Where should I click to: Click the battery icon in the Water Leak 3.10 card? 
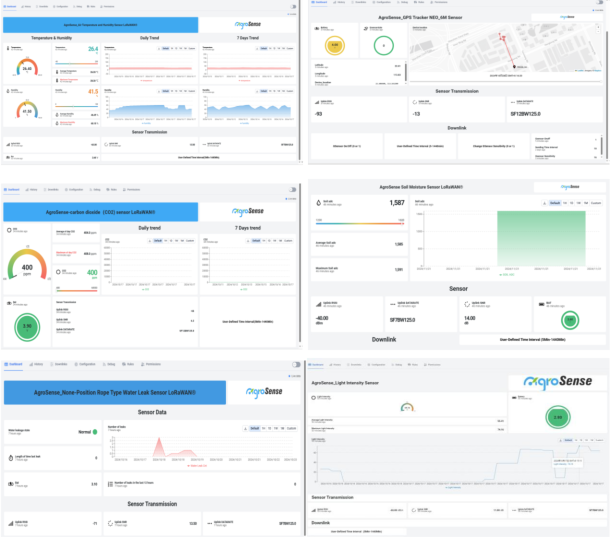click(11, 484)
